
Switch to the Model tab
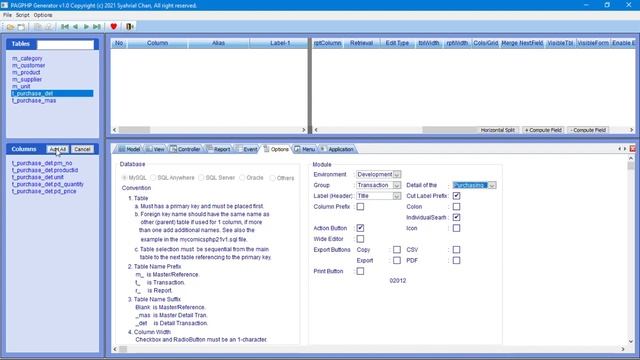[x=129, y=149]
